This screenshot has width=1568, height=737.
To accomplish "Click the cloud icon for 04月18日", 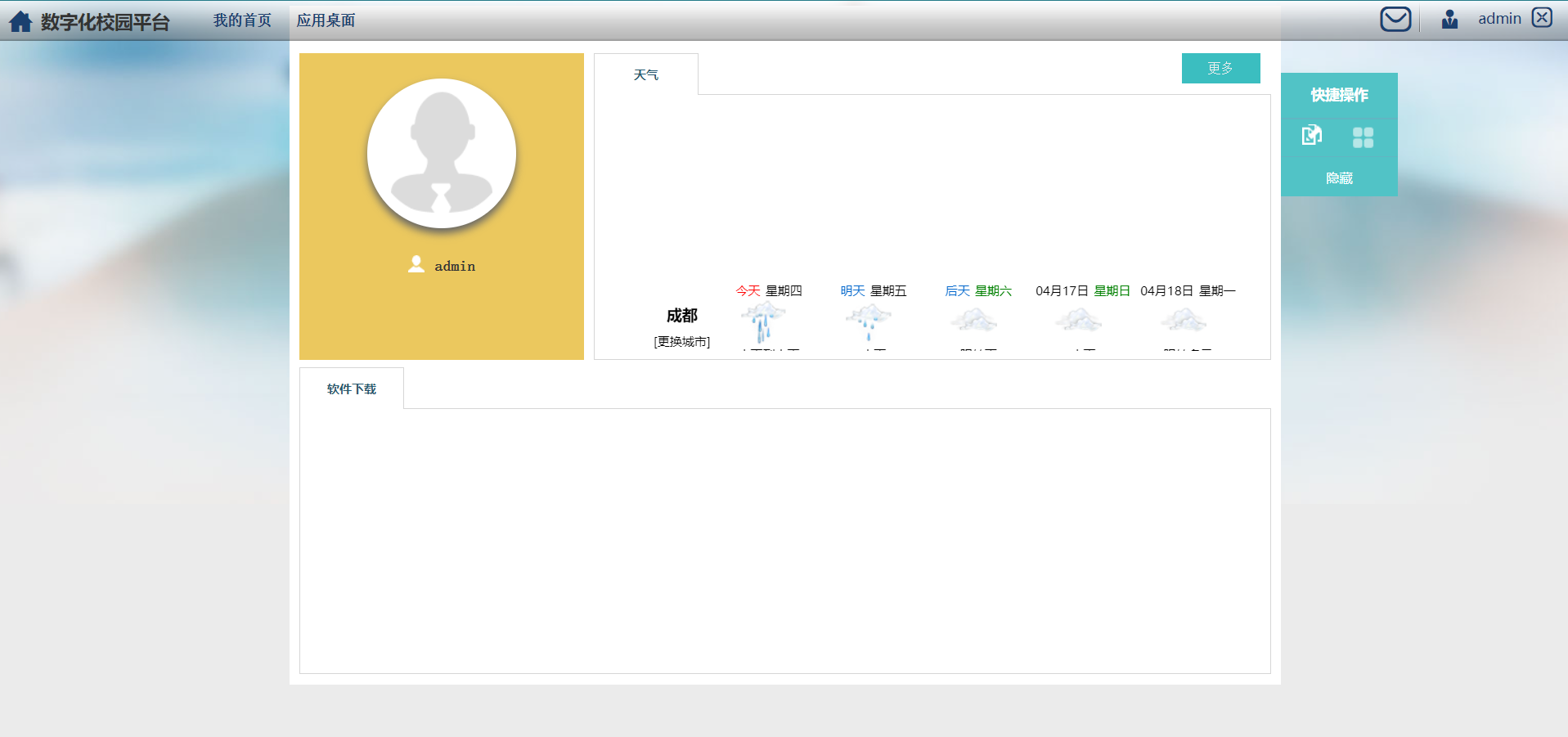I will tap(1184, 320).
